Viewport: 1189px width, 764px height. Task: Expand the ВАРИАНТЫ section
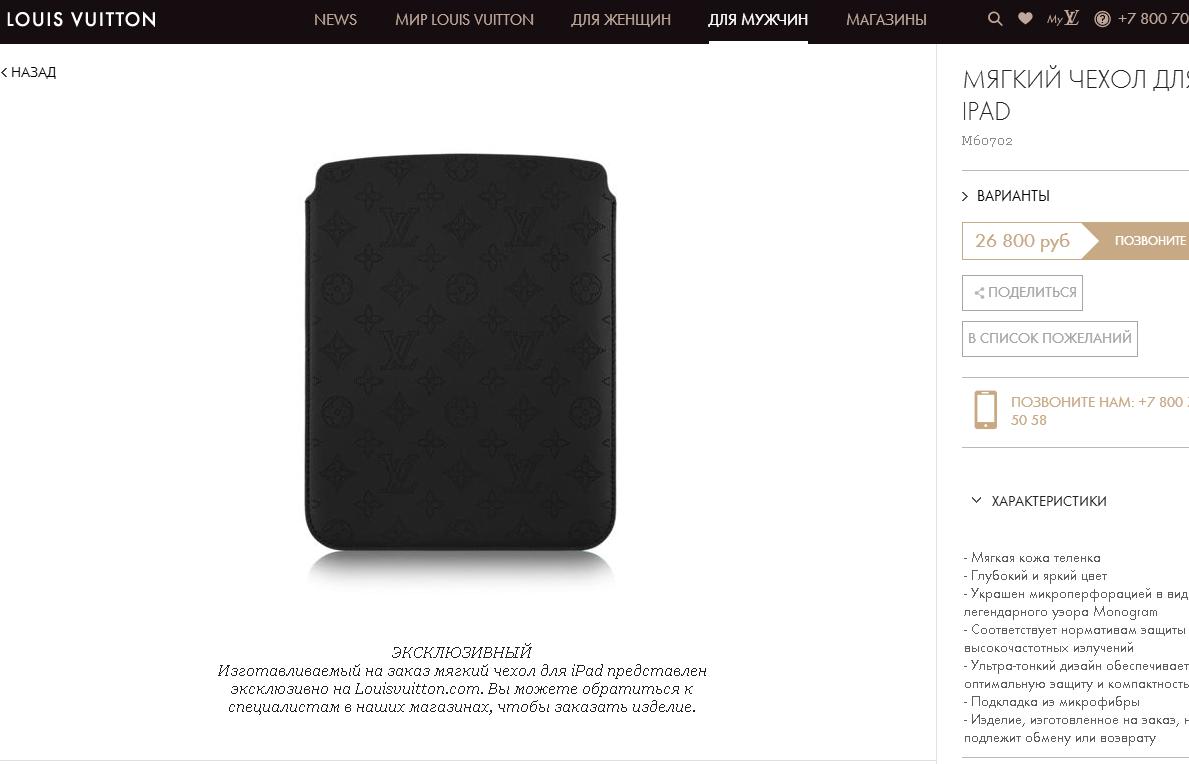pos(1006,196)
